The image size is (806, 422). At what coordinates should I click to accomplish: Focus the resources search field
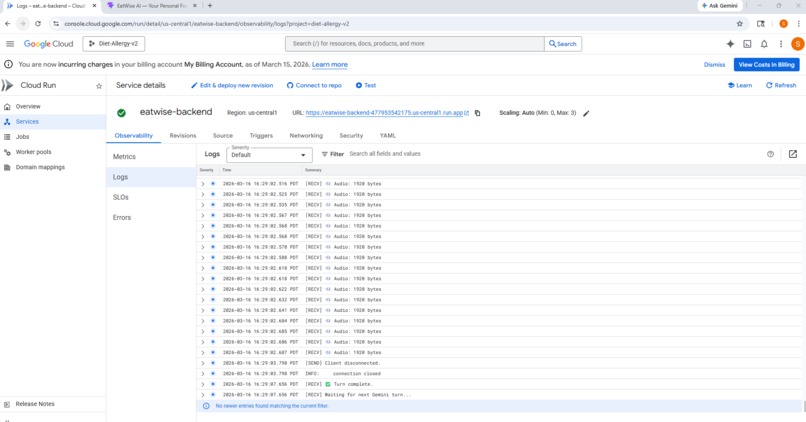[415, 44]
